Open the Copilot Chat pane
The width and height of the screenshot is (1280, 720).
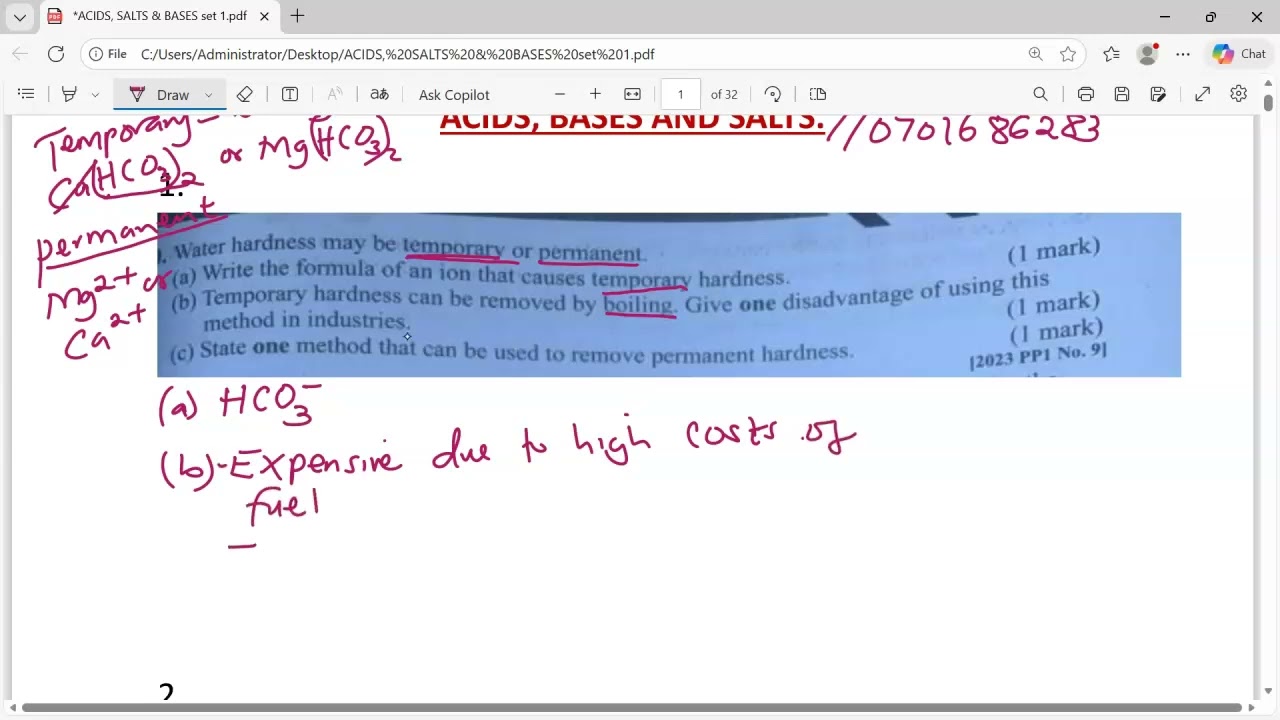[1239, 54]
